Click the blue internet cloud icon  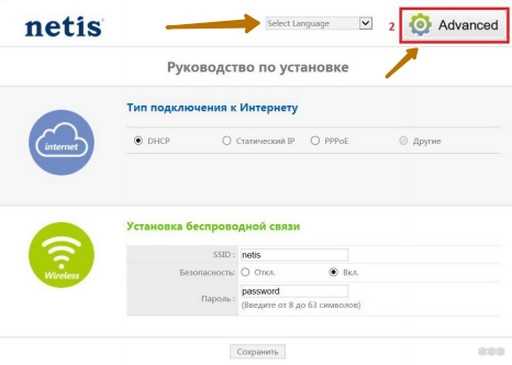(x=61, y=142)
